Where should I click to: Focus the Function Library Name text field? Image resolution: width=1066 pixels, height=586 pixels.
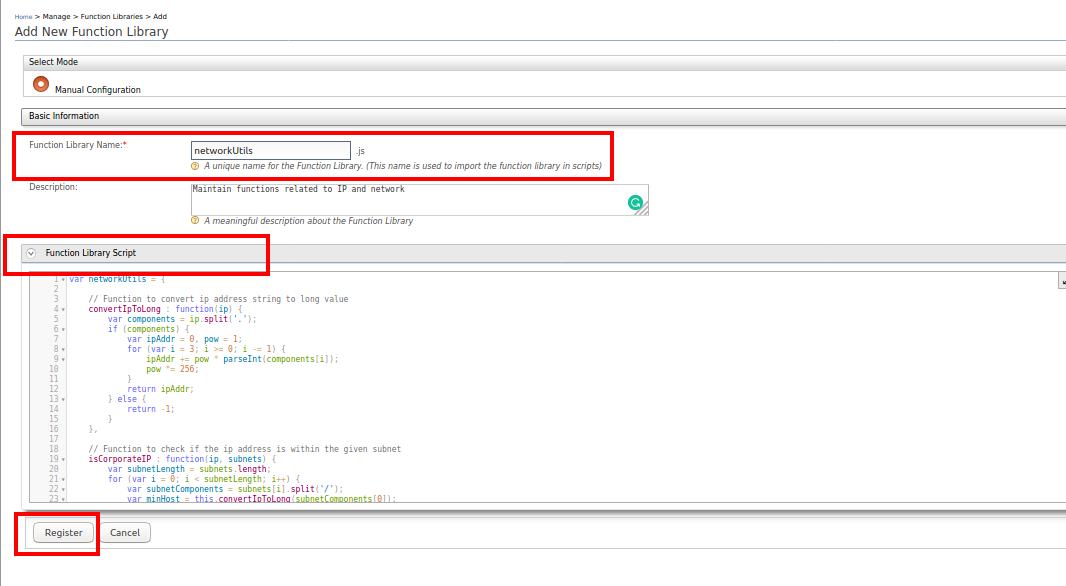pyautogui.click(x=270, y=151)
